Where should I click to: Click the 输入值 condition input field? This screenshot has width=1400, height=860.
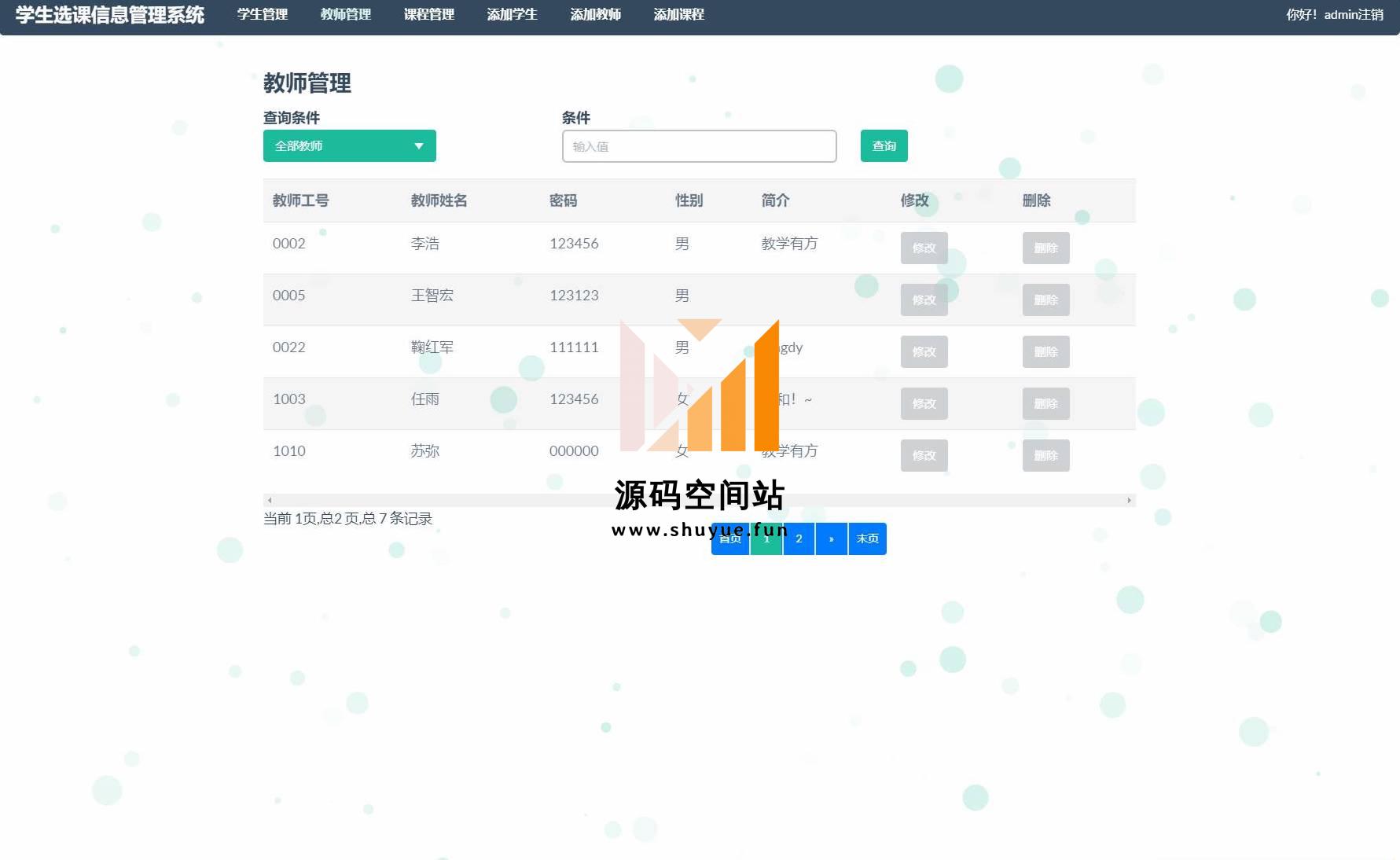(699, 146)
